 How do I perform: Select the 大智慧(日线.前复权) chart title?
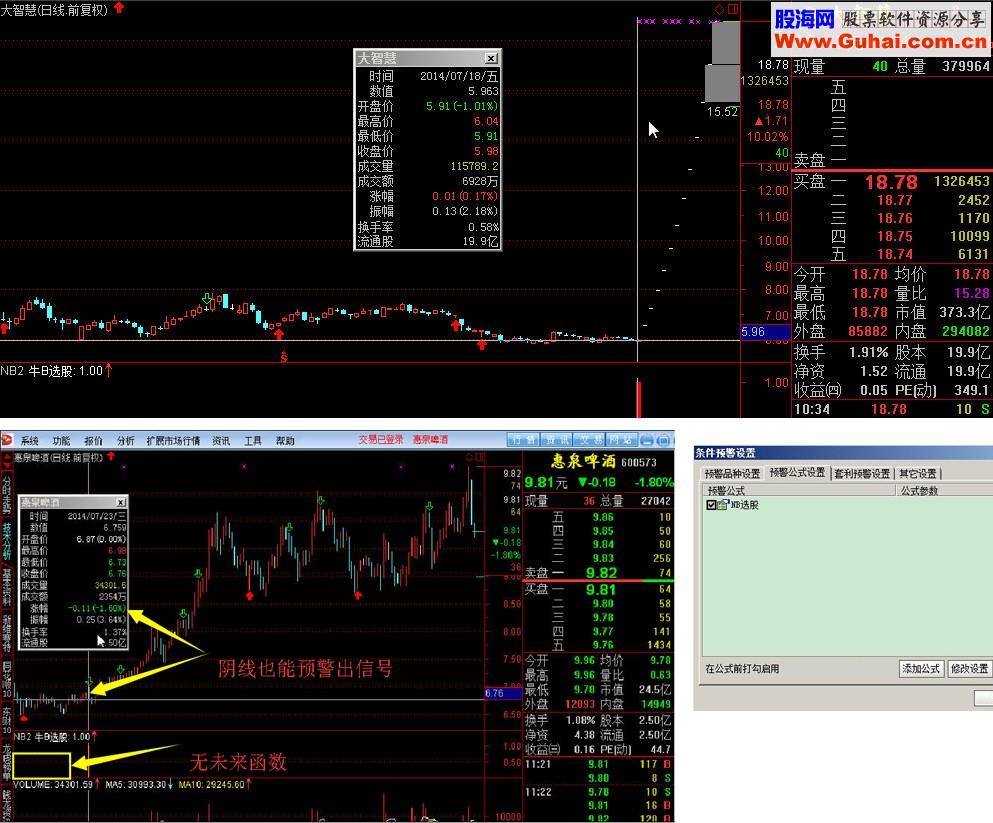54,9
